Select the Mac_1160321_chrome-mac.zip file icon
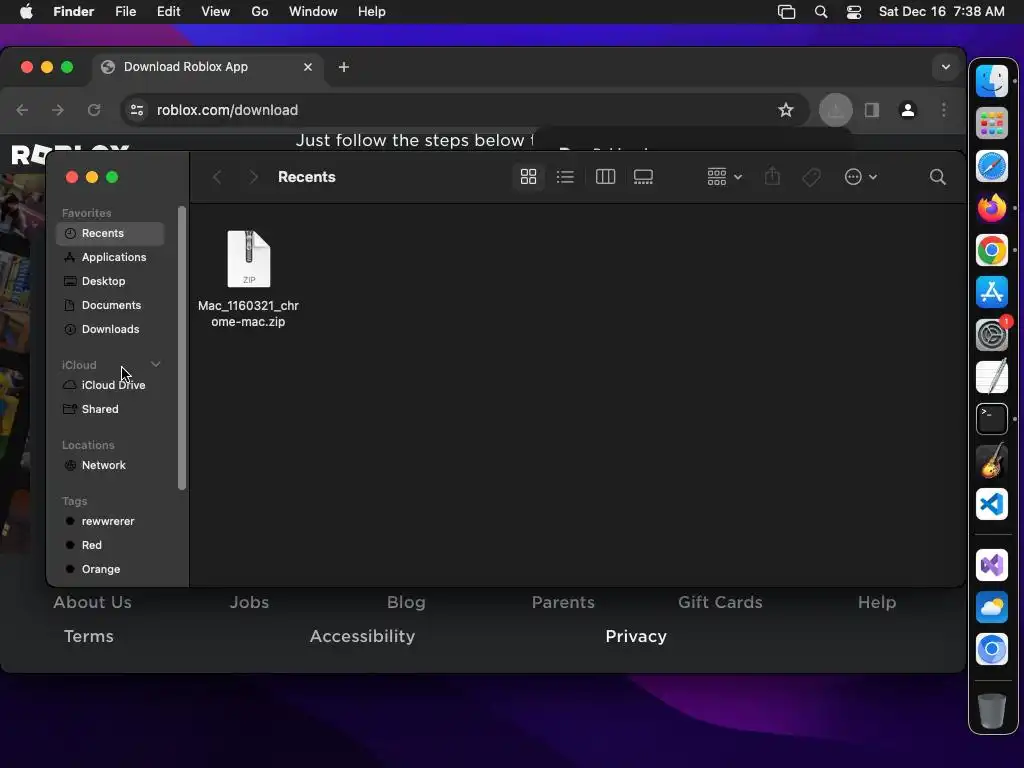 tap(248, 259)
